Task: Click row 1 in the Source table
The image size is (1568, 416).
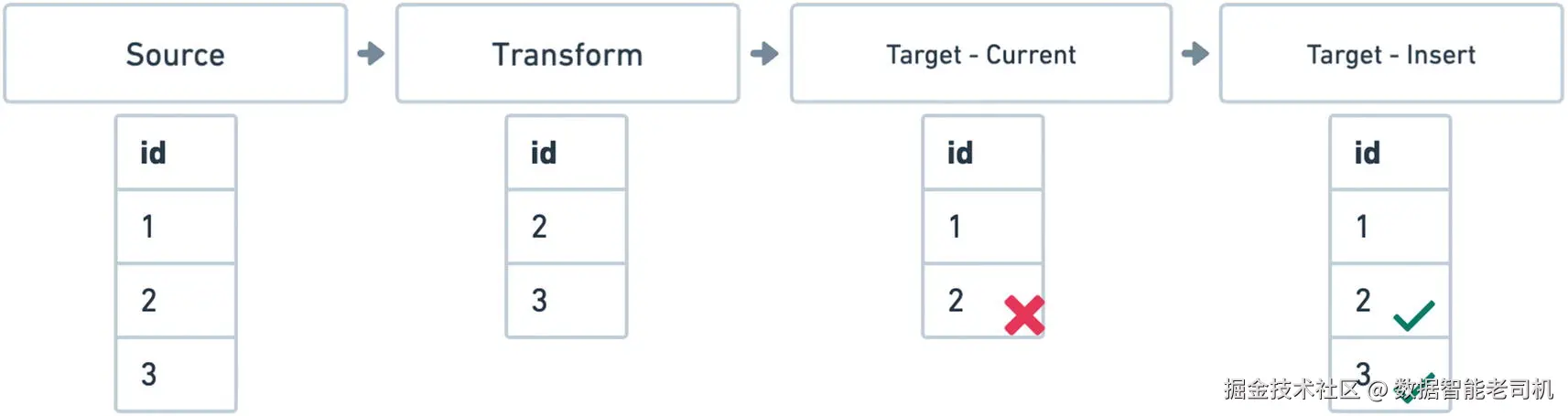Action: coord(176,227)
